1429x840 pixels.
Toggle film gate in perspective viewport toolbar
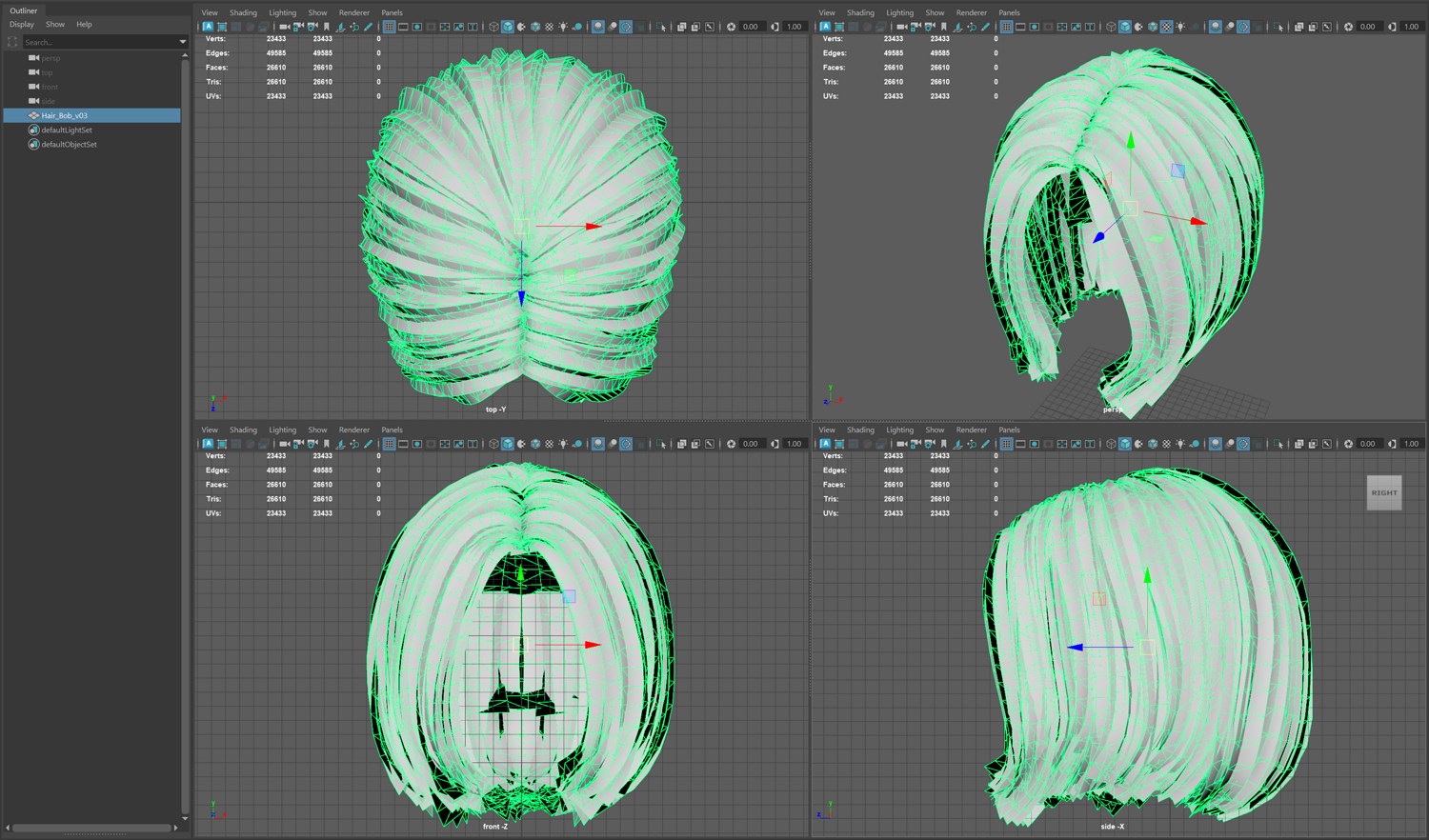(1020, 27)
